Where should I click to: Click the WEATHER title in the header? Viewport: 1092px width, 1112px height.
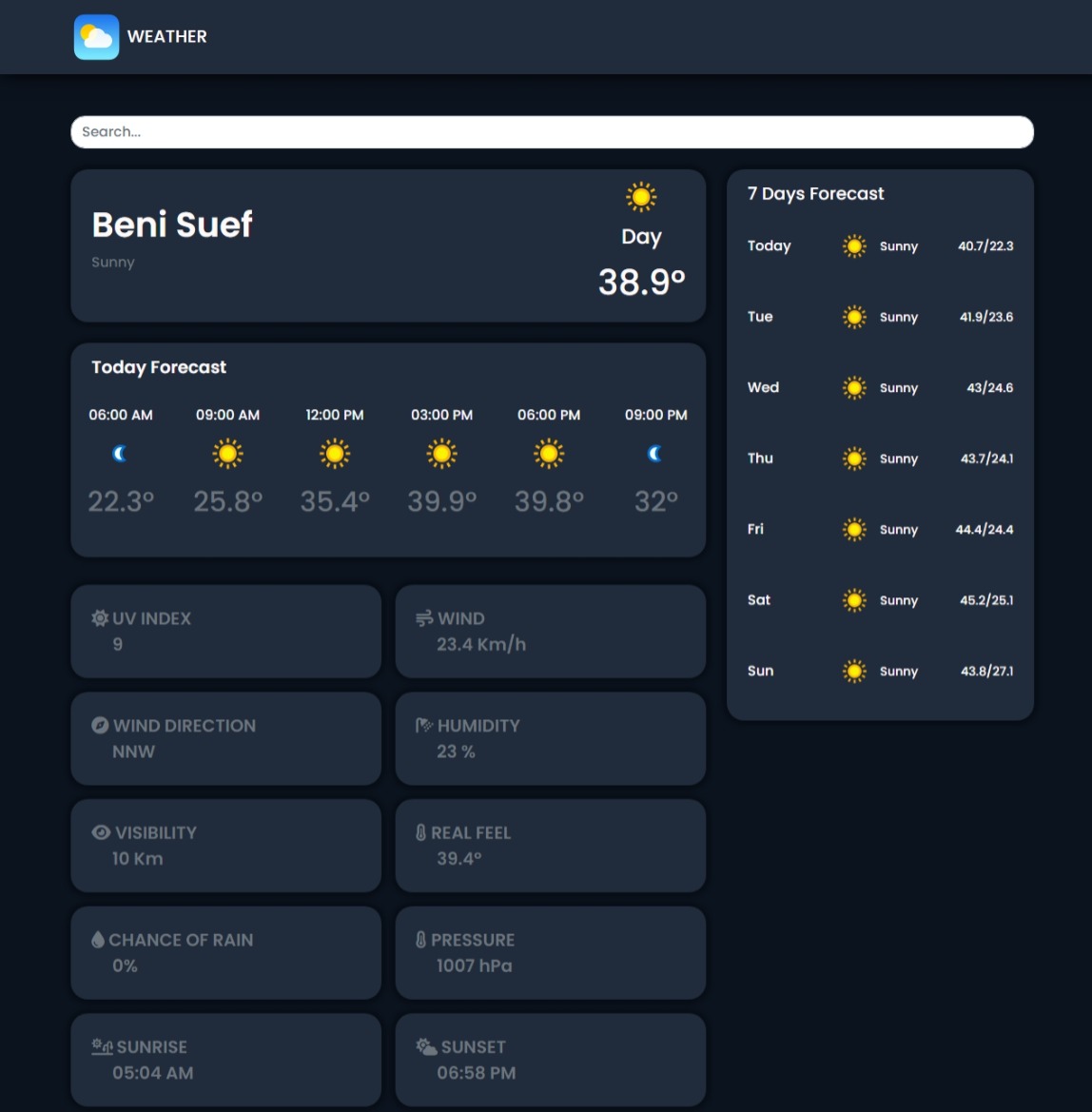point(166,37)
